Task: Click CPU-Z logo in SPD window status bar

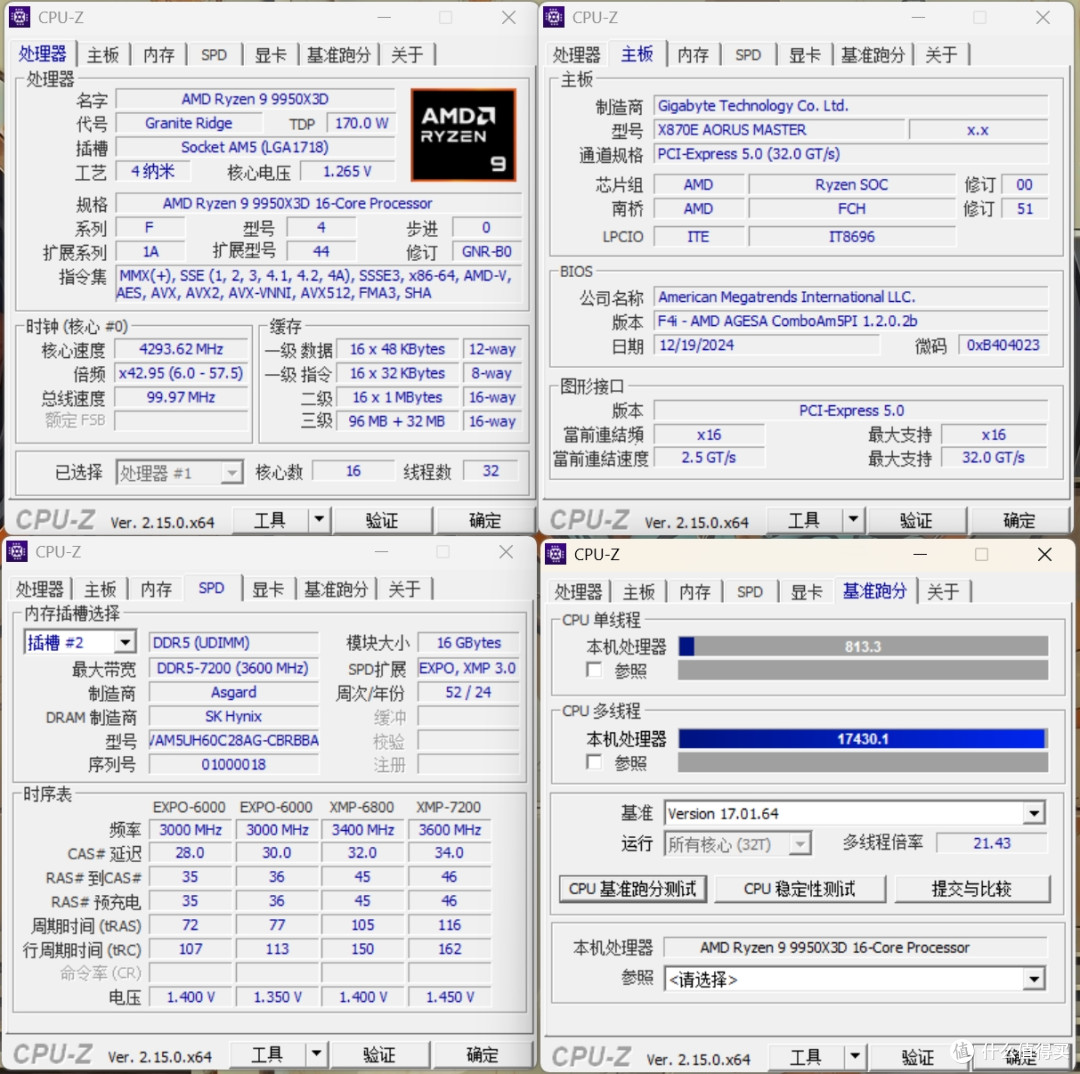Action: (x=52, y=1053)
